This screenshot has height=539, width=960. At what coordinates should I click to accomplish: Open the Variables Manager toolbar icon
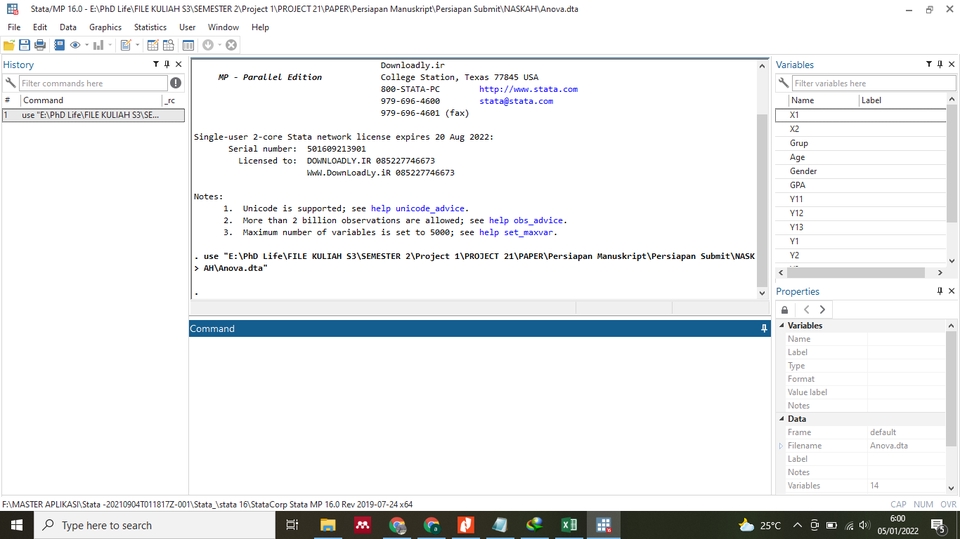189,45
